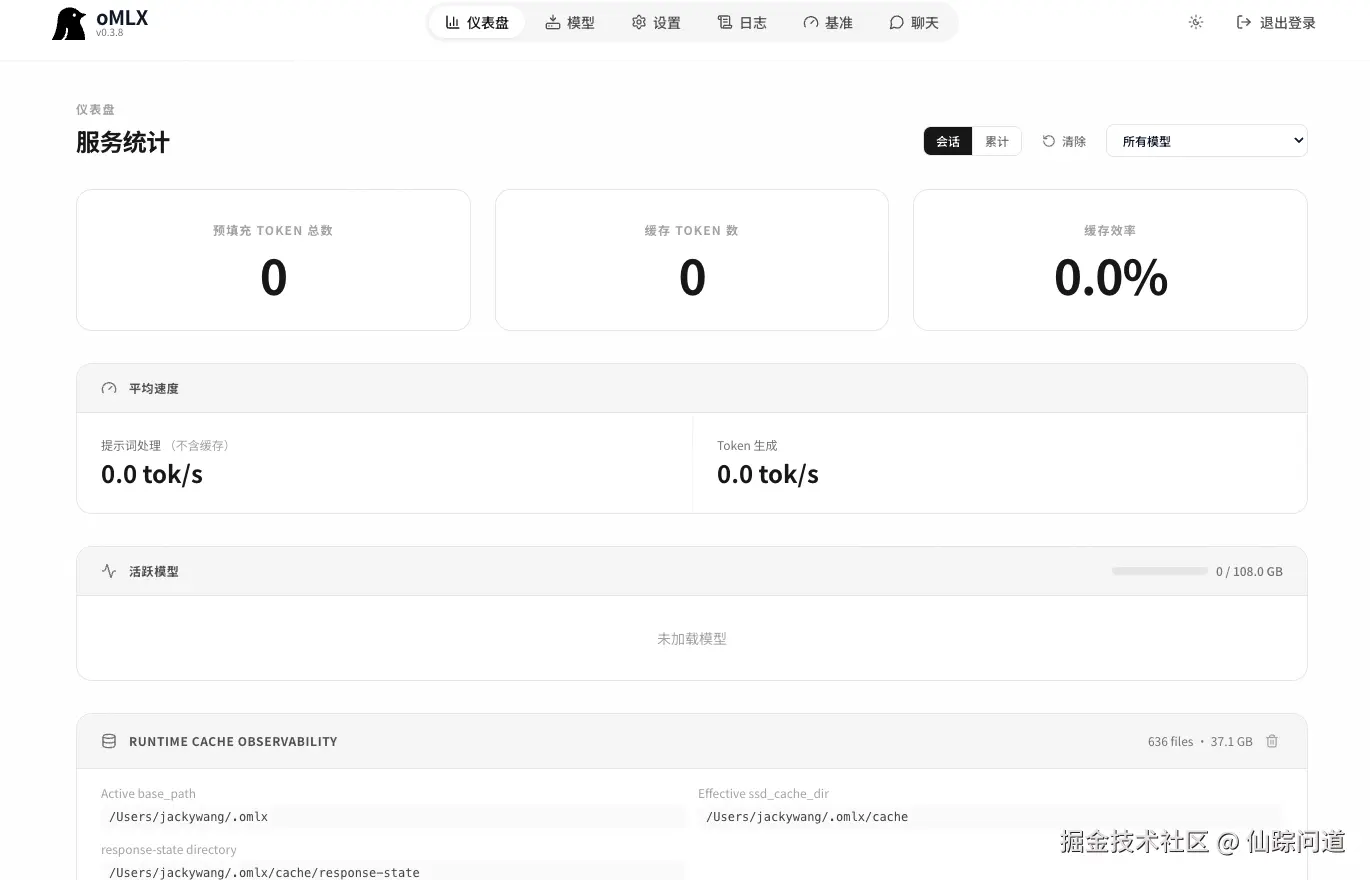The image size is (1370, 880).
Task: Click the 未加载模型 message
Action: 692,638
